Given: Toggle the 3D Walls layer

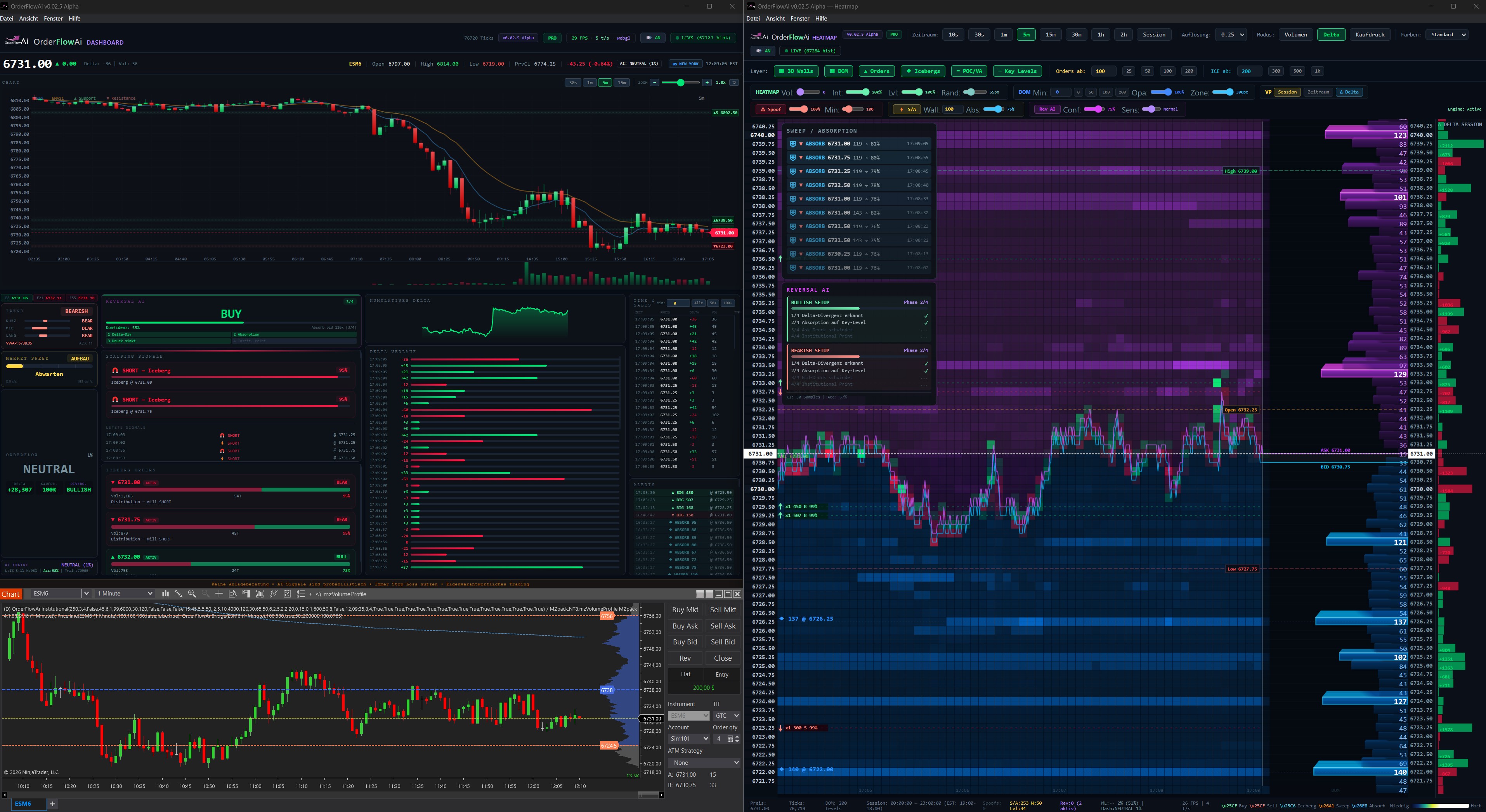Looking at the screenshot, I should tap(797, 71).
